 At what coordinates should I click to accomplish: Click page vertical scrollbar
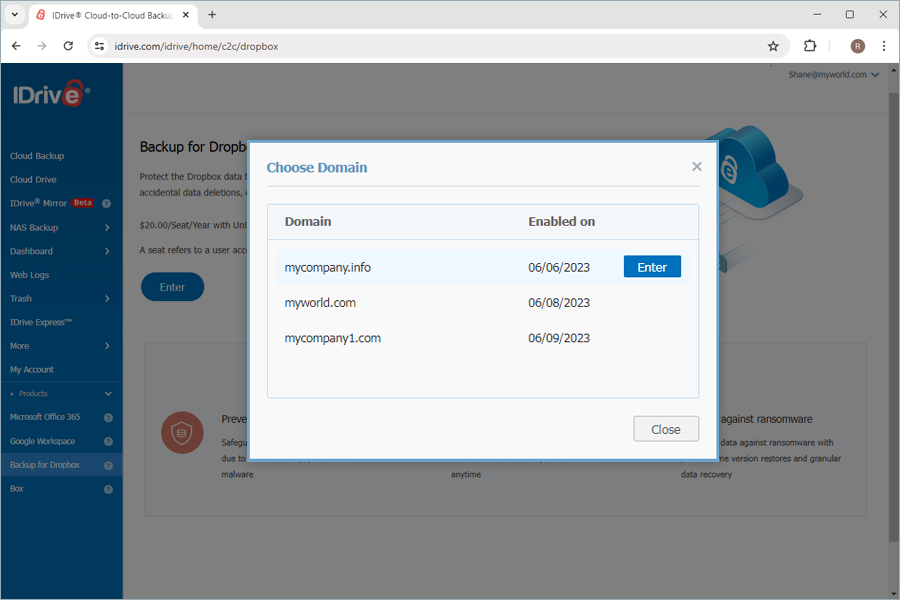click(x=894, y=316)
